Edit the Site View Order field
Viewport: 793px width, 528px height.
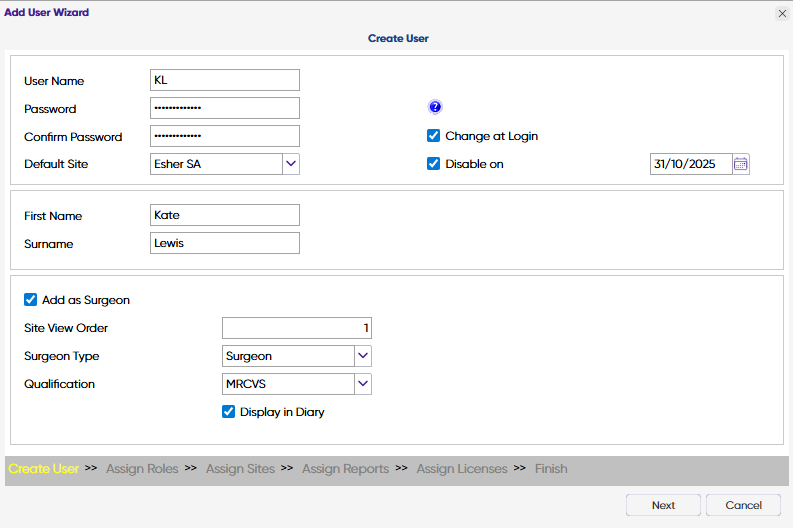tap(296, 327)
